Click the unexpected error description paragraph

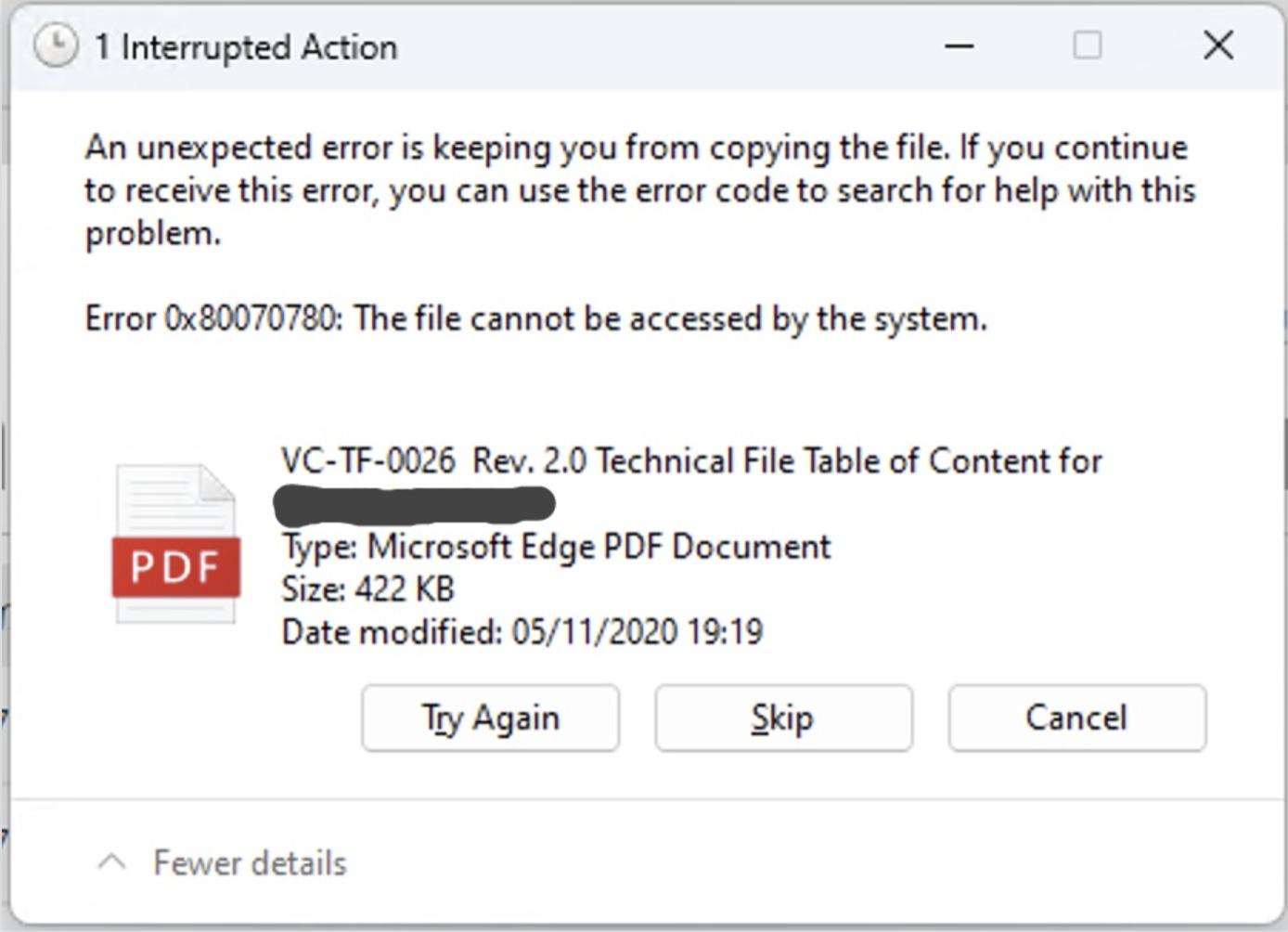click(x=638, y=190)
